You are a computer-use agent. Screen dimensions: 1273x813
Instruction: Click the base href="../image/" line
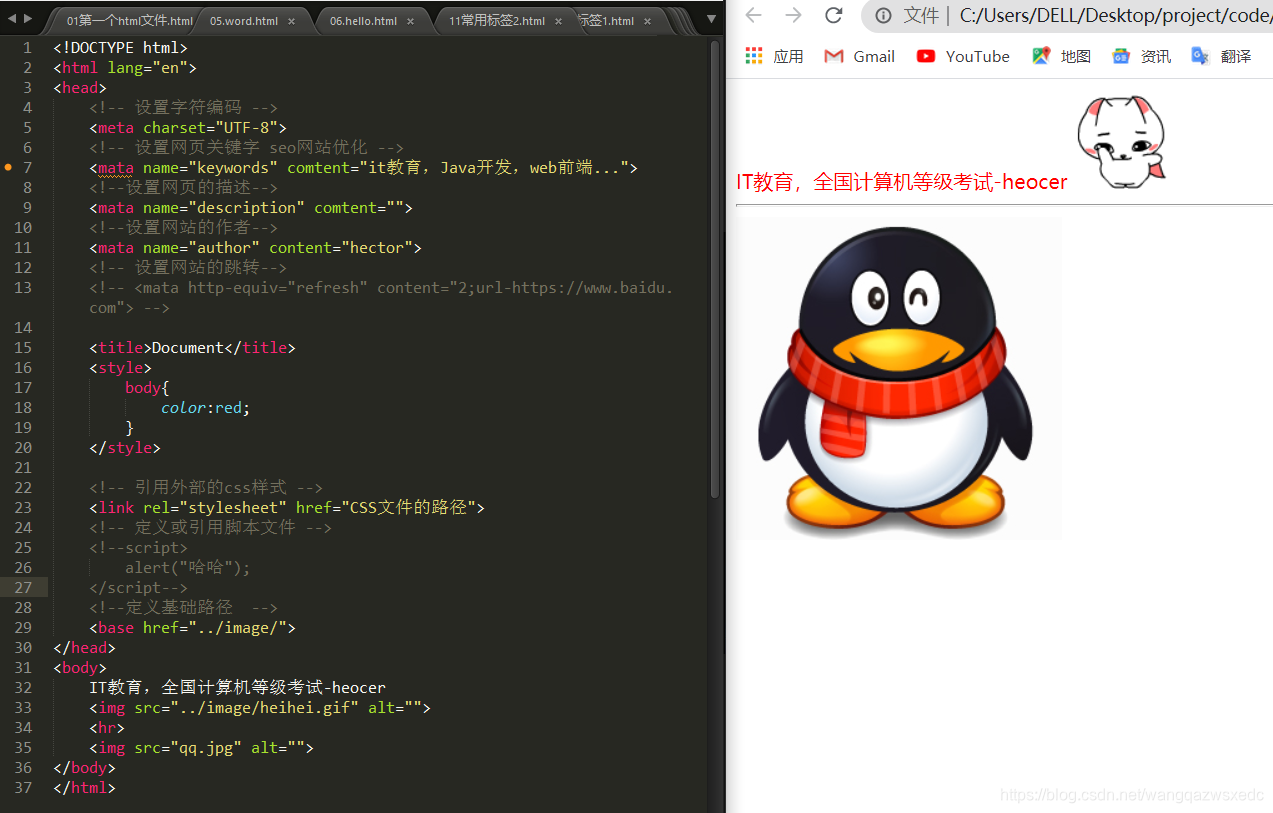(x=192, y=627)
